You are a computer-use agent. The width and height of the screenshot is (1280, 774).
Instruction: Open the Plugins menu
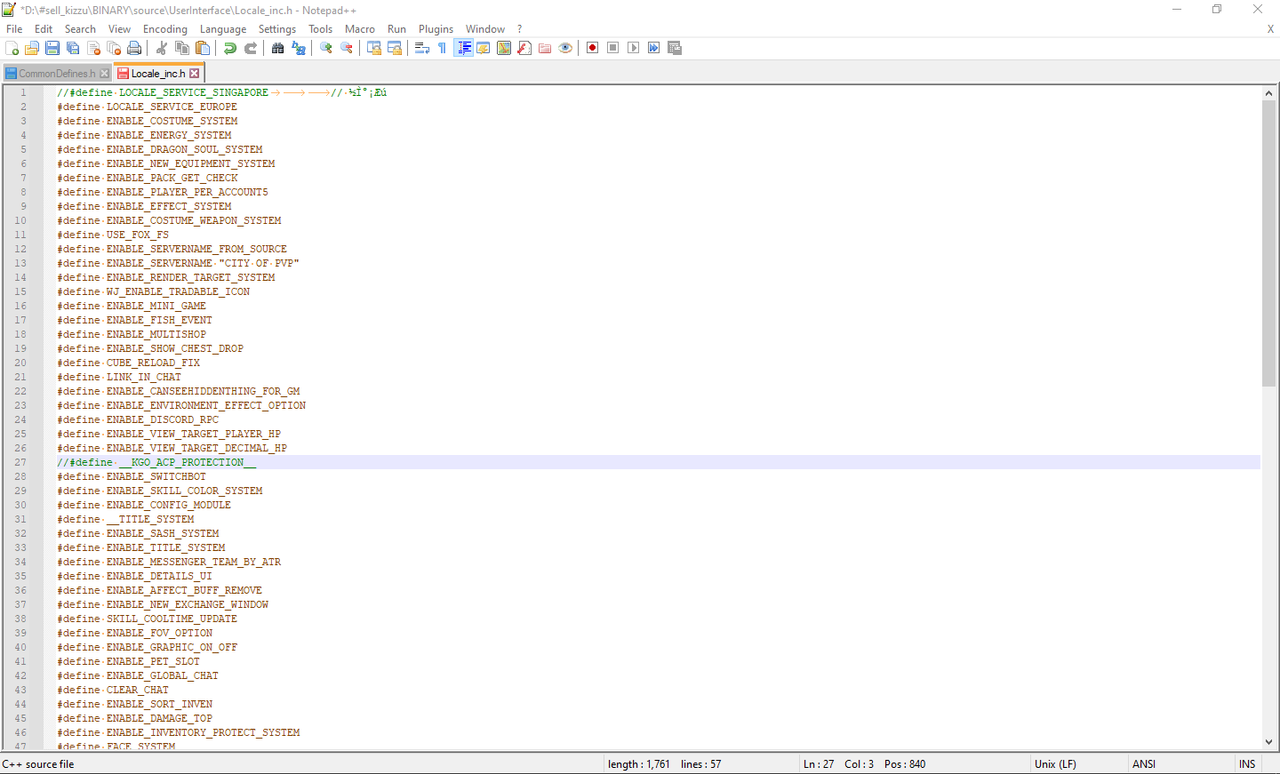pyautogui.click(x=436, y=29)
